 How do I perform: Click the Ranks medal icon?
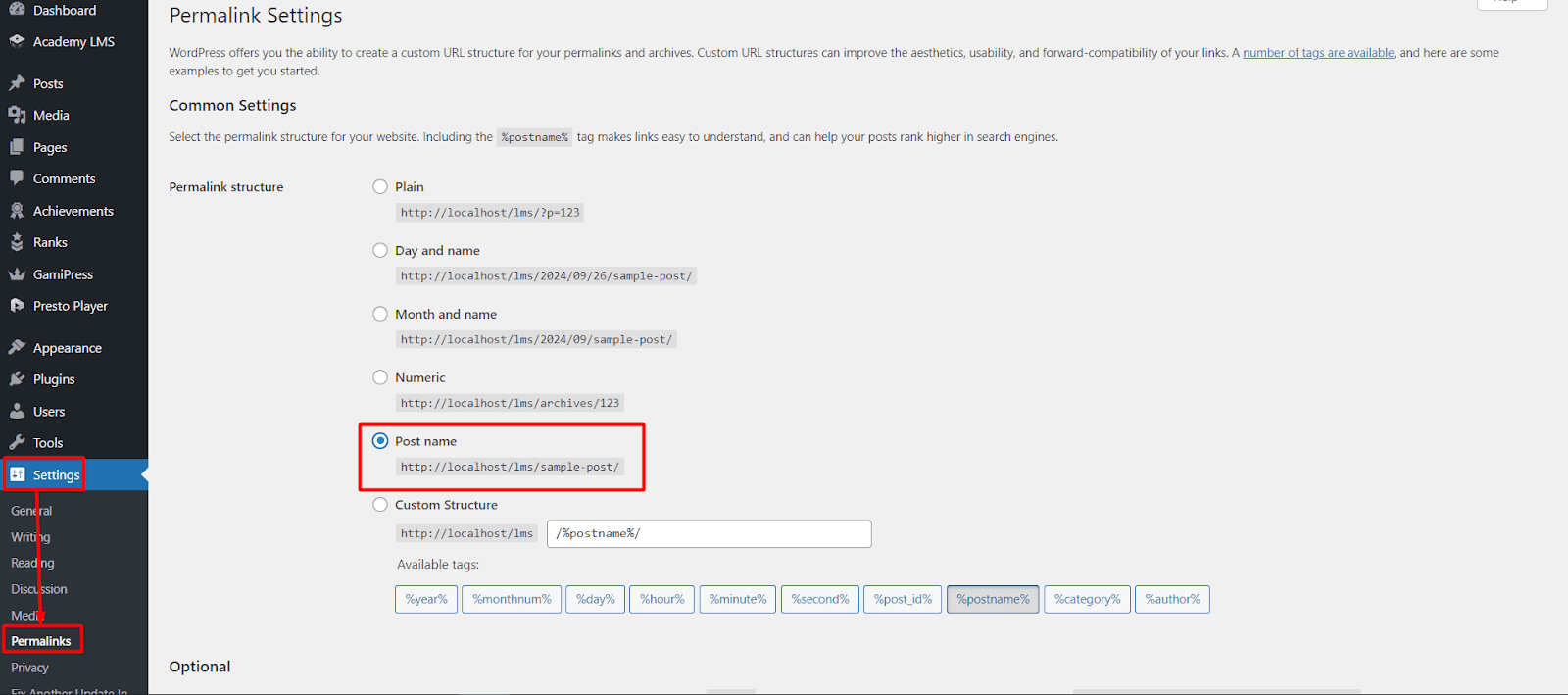[17, 242]
